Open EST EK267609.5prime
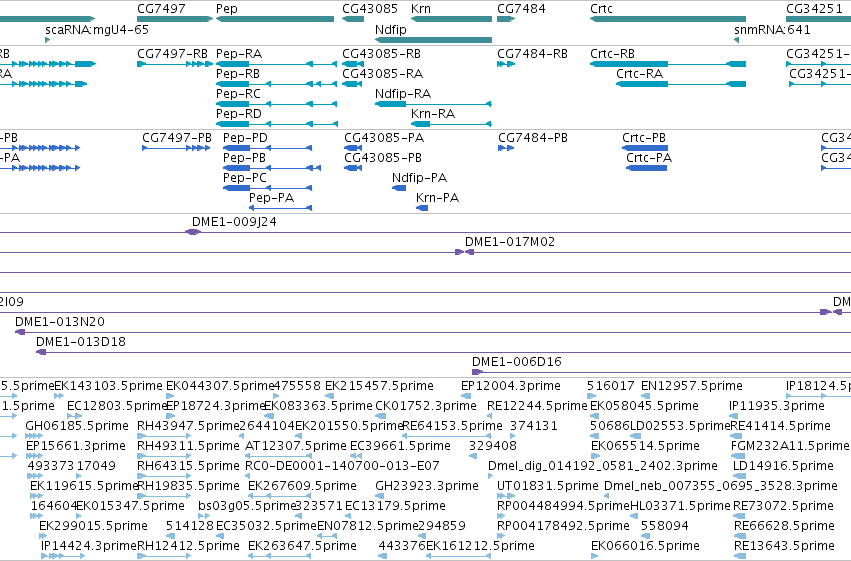This screenshot has width=851, height=561. [x=302, y=486]
